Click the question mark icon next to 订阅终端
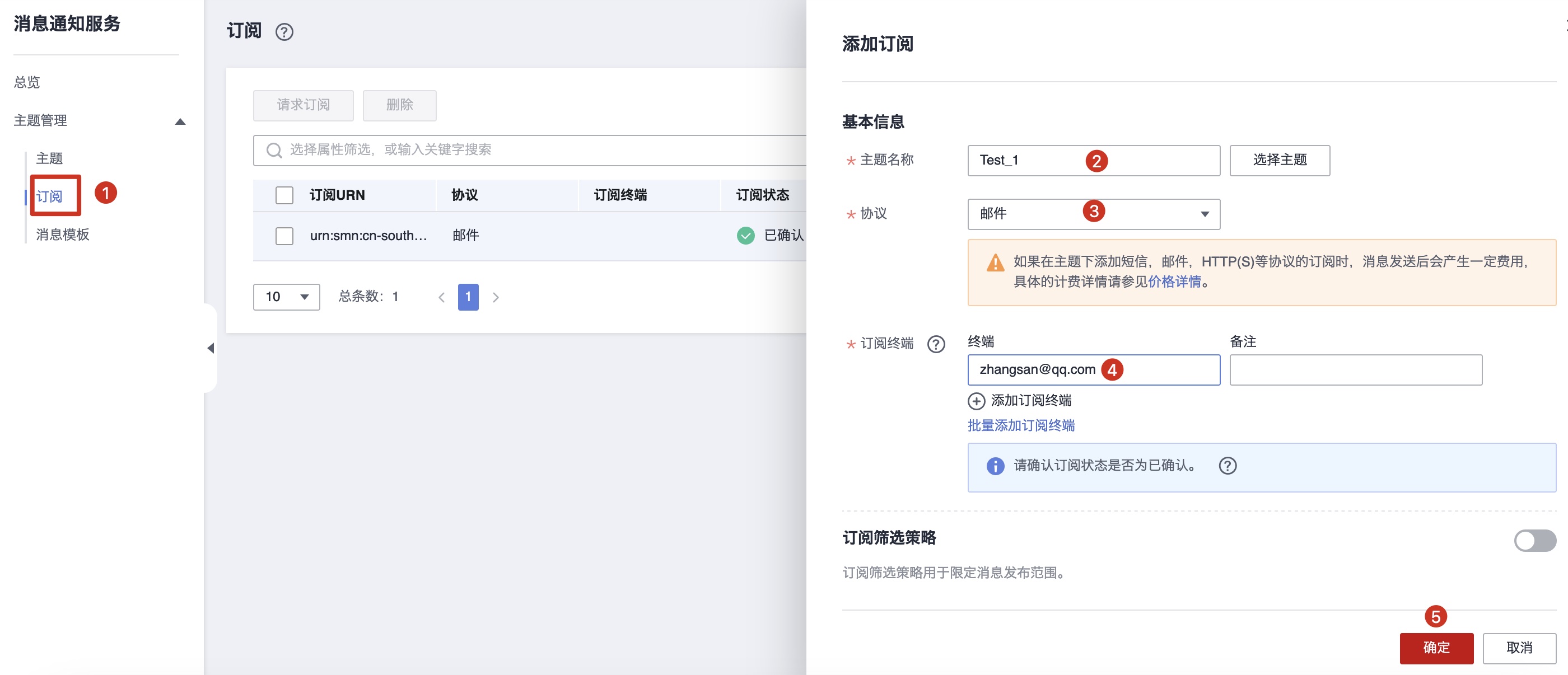 (936, 344)
